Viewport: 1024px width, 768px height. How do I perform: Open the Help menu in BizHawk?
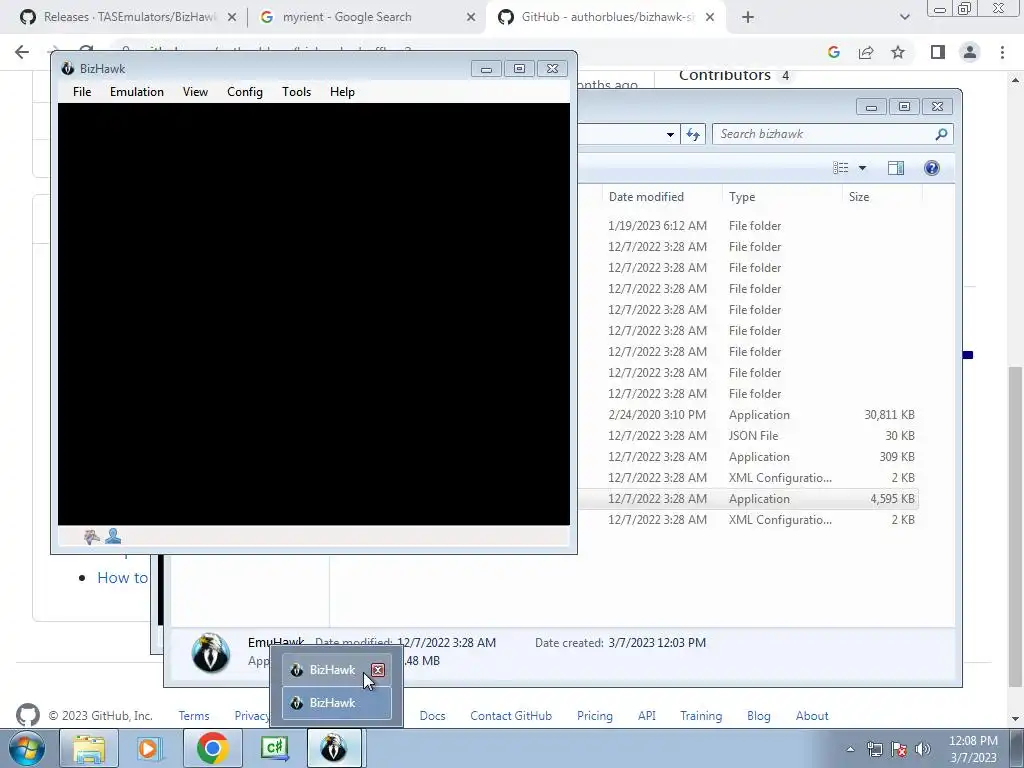click(x=342, y=92)
